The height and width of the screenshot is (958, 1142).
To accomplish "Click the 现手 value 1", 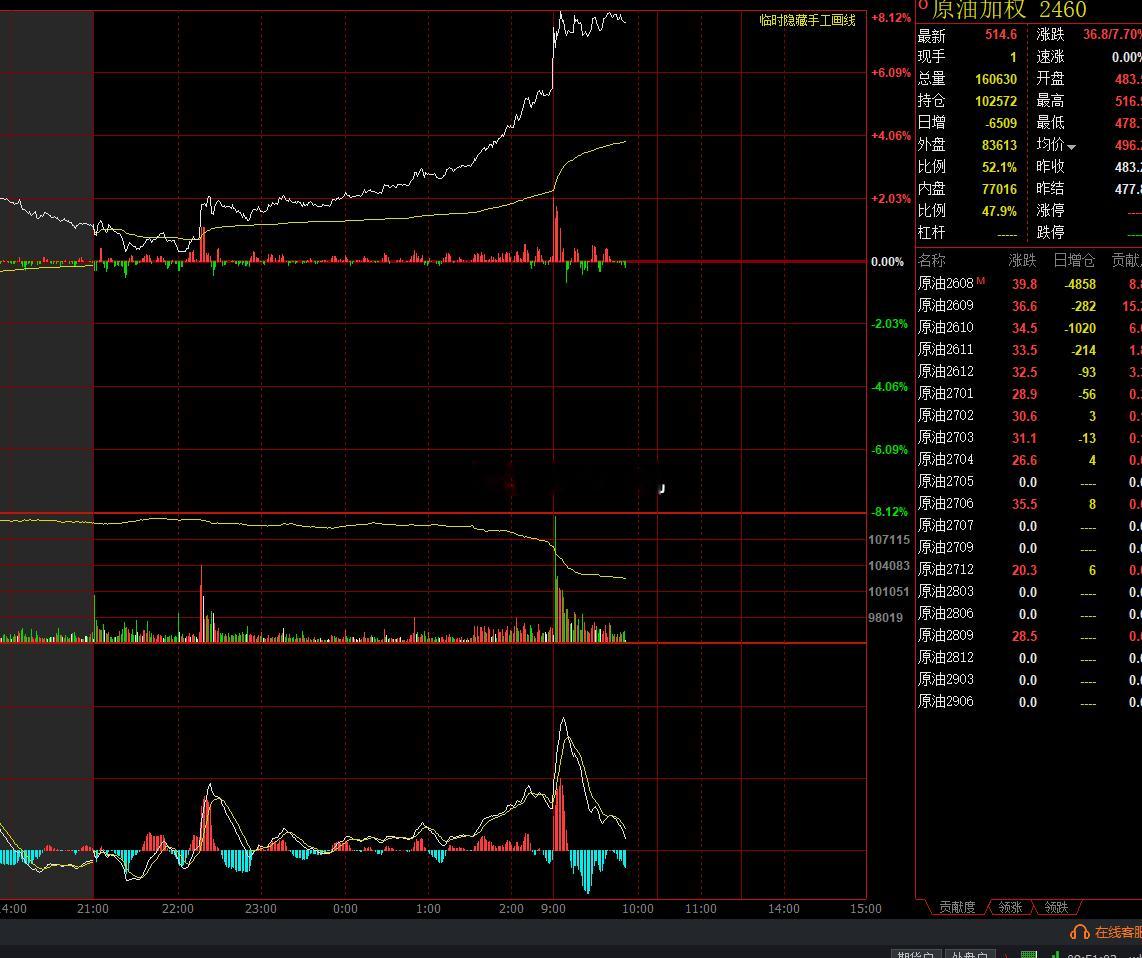I will (1013, 57).
